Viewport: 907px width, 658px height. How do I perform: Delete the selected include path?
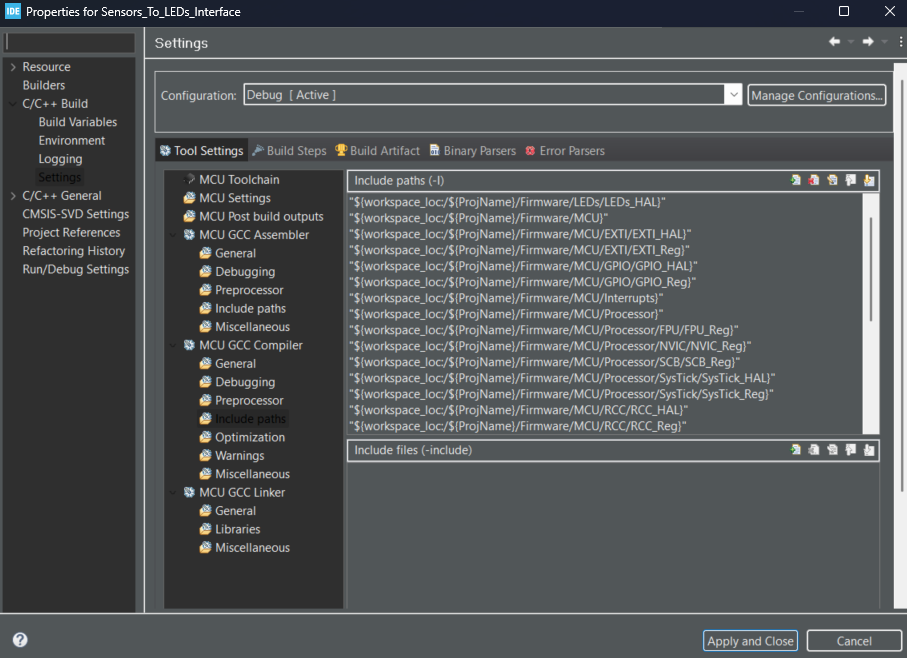click(814, 180)
